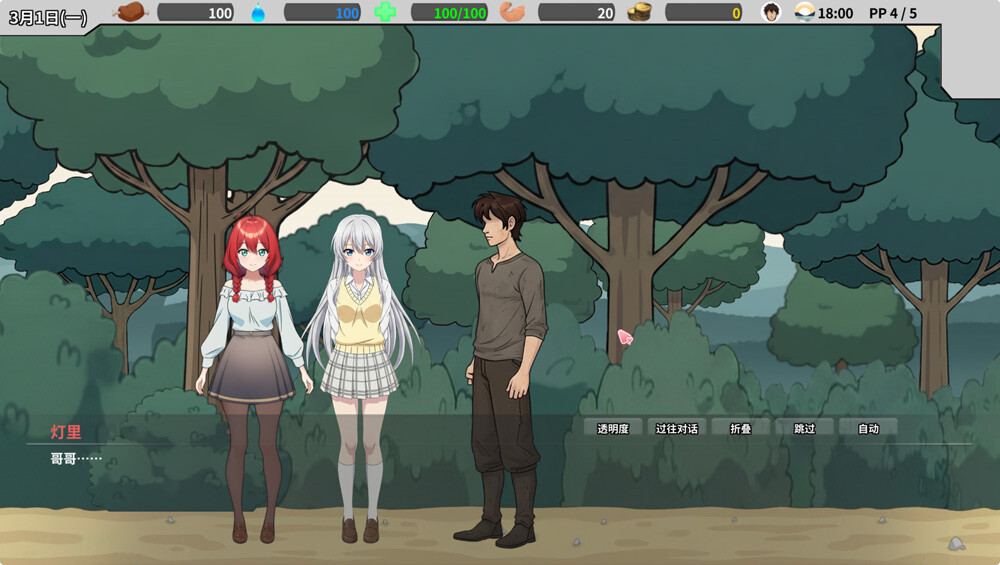Toggle the 自动 auto-play button
The width and height of the screenshot is (1000, 565).
[868, 429]
